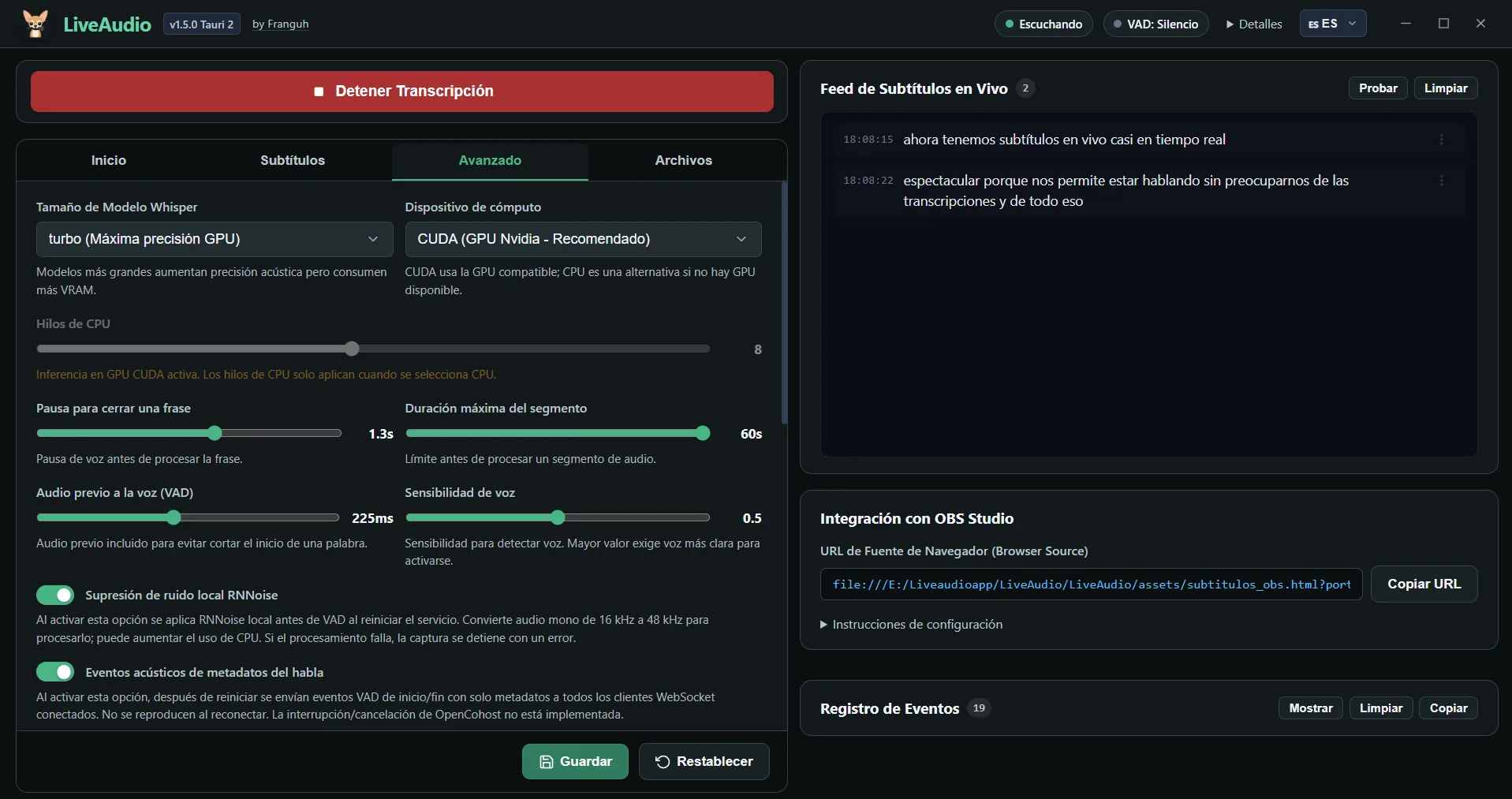The image size is (1512, 799).
Task: Toggle speech metadata acoustic events switch
Action: coord(55,672)
